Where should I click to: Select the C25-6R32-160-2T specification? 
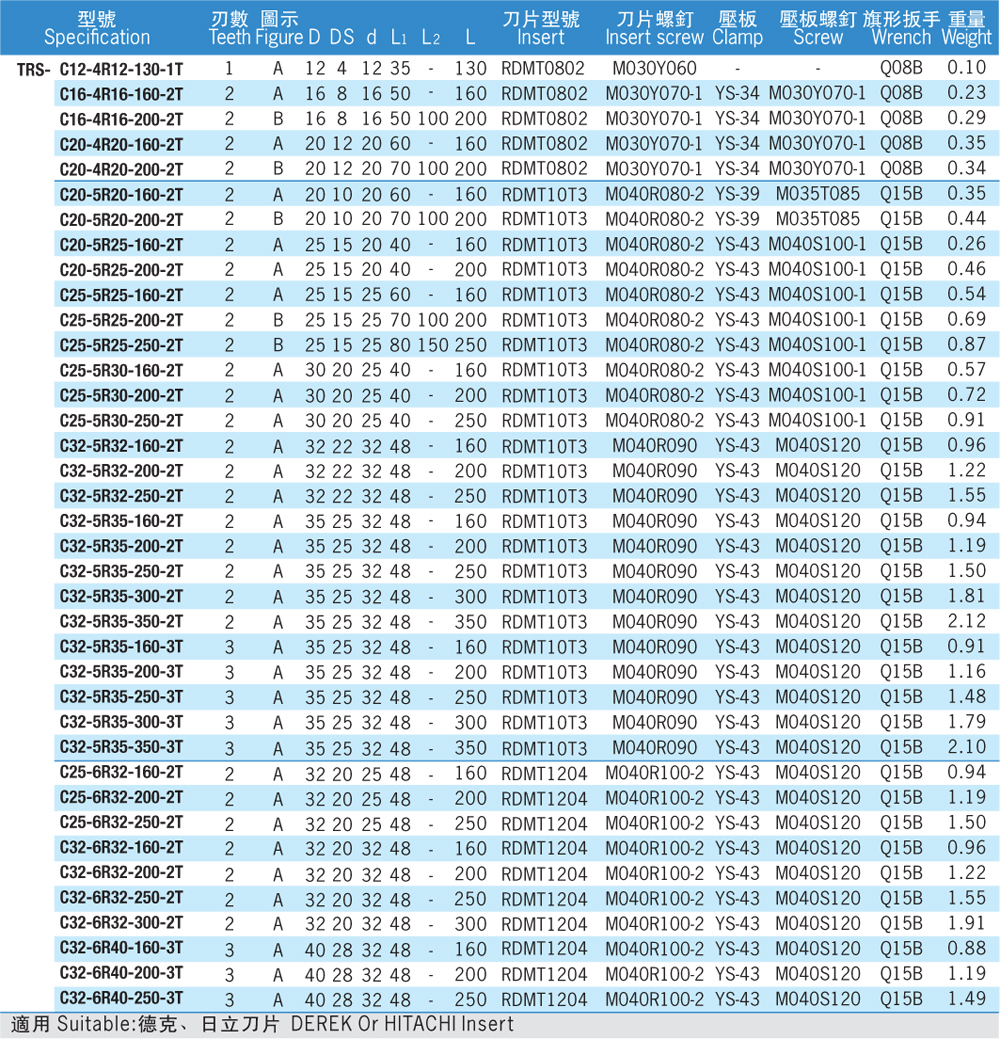point(121,772)
